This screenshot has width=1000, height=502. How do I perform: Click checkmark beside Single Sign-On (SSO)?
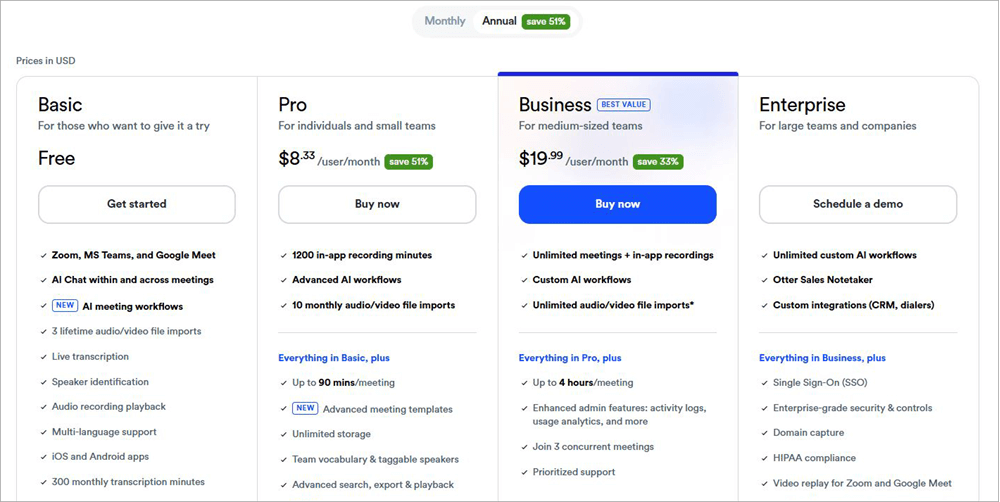pos(764,383)
